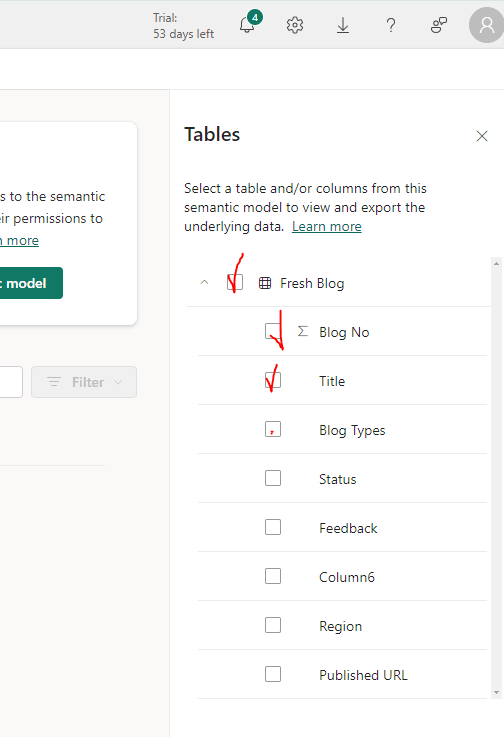This screenshot has height=737, width=504.
Task: Open the Learn more link in Tables
Action: coord(326,227)
